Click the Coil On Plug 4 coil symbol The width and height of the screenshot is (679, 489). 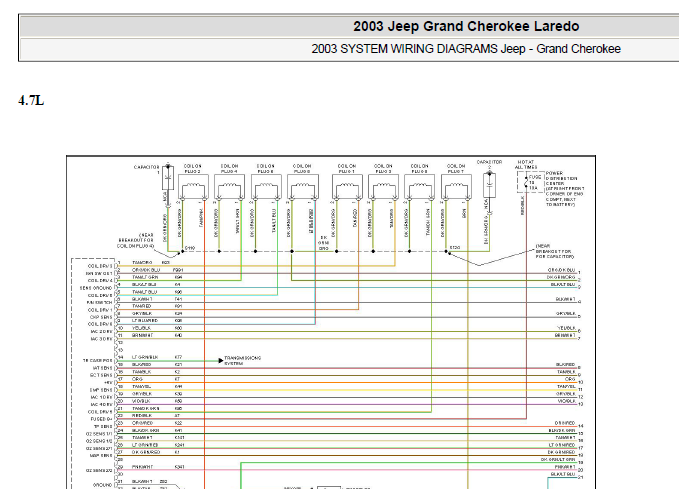point(230,187)
